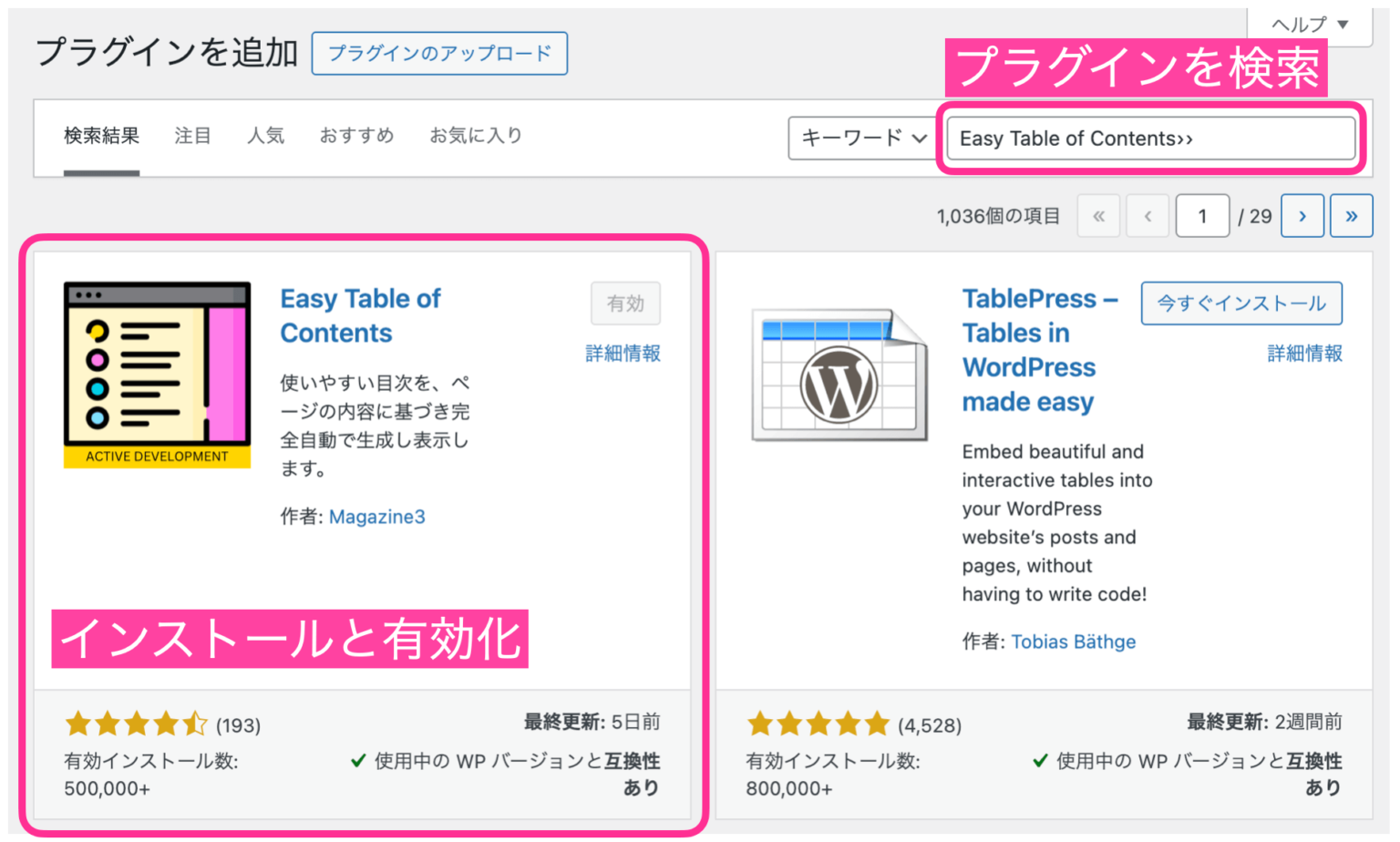Switch to the 注目 tab

[x=192, y=135]
